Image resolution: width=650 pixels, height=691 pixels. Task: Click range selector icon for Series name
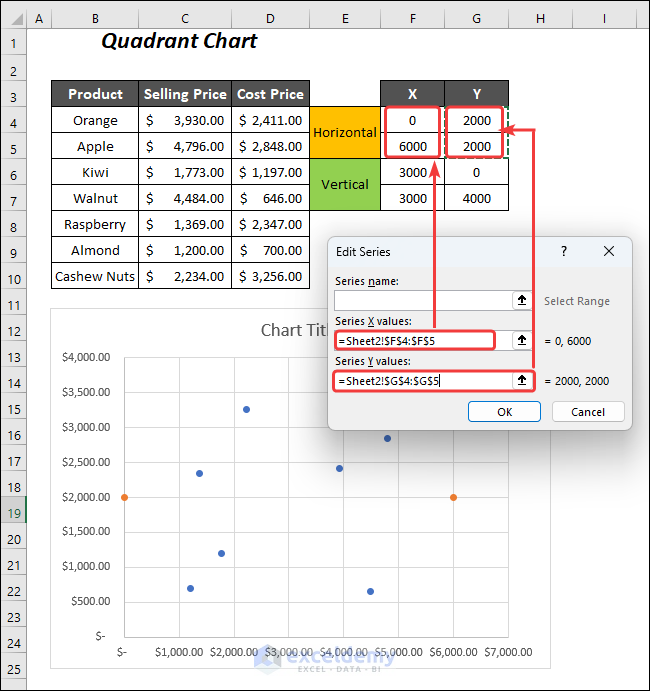(522, 301)
